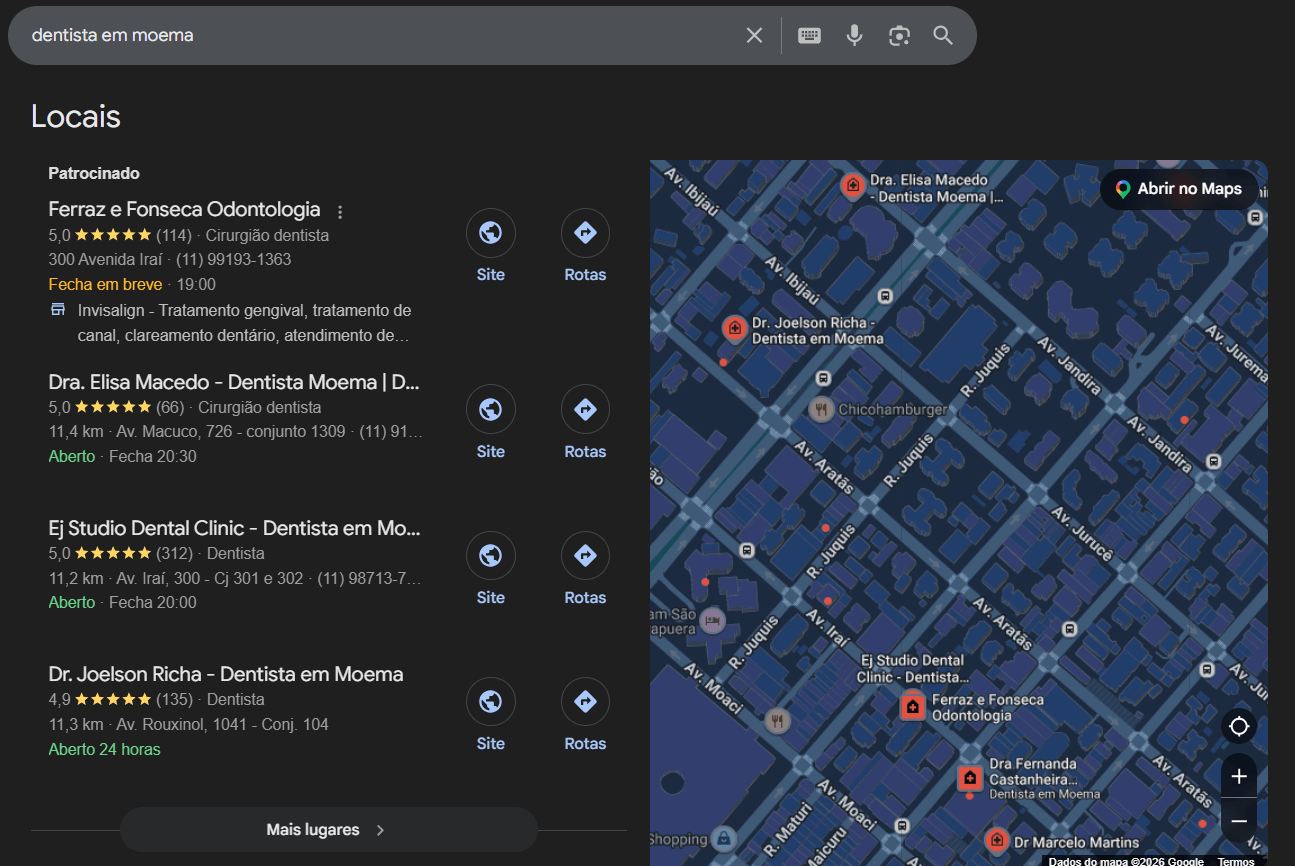Open Ferraz e Fonseca Odontologia website globe icon
This screenshot has width=1295, height=866.
(491, 233)
